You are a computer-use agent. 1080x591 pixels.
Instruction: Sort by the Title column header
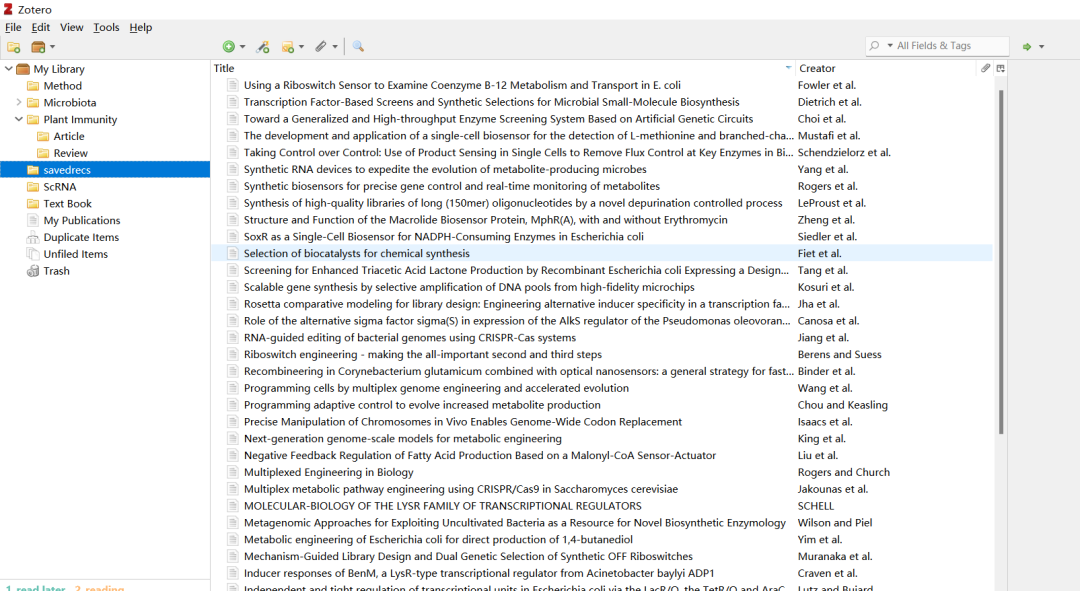[x=503, y=68]
